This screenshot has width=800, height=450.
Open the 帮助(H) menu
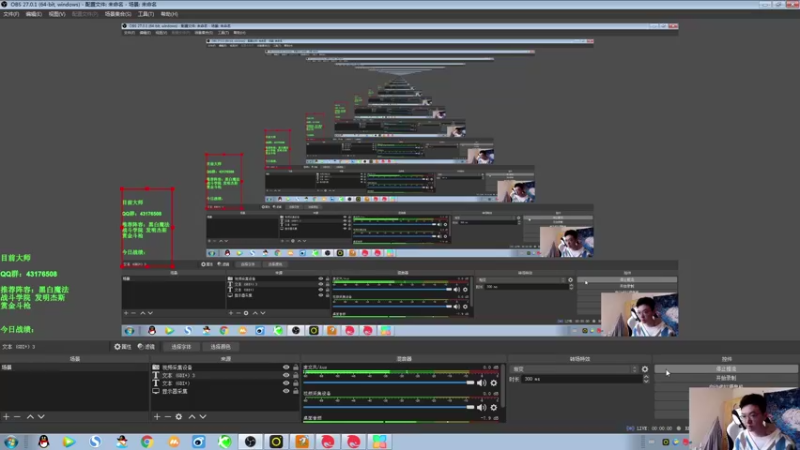169,14
